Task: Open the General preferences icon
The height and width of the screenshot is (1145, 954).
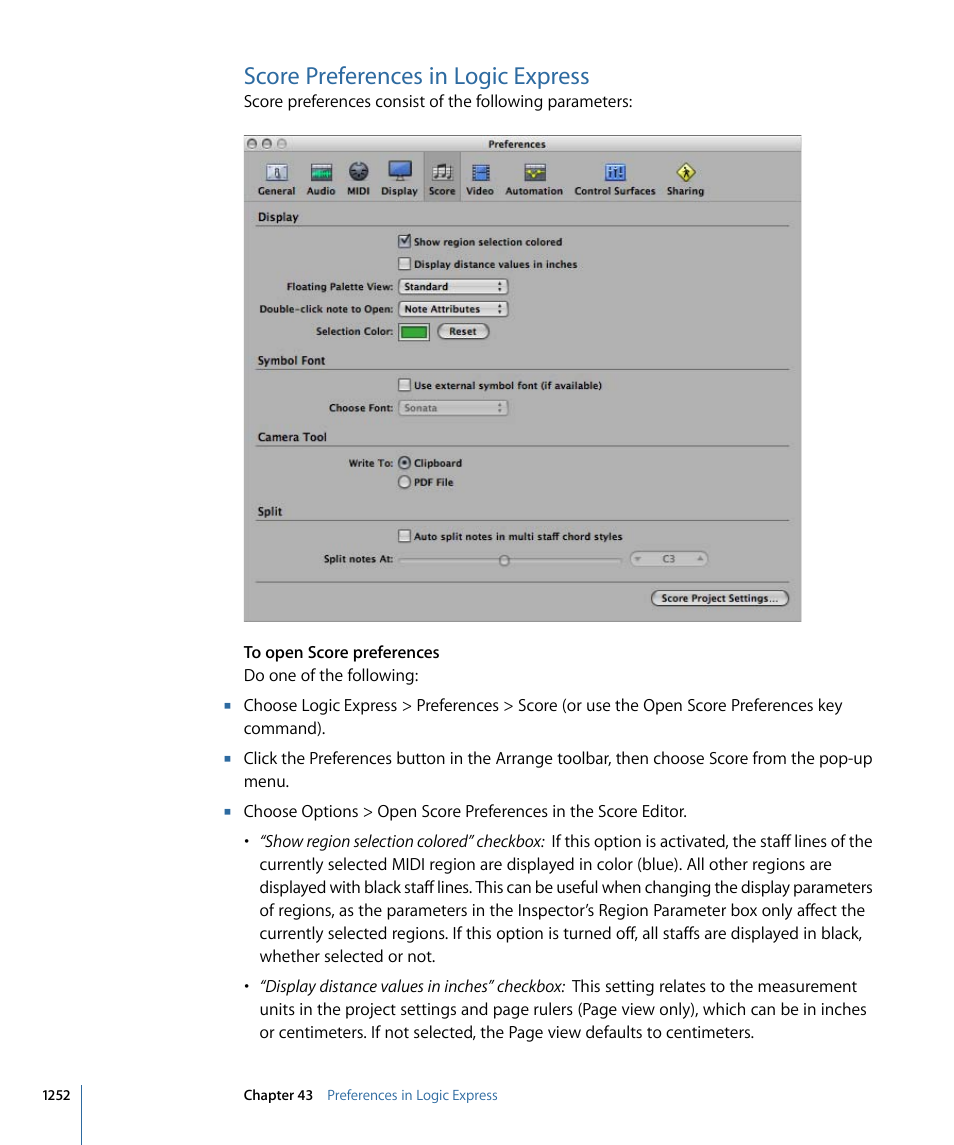Action: [276, 177]
